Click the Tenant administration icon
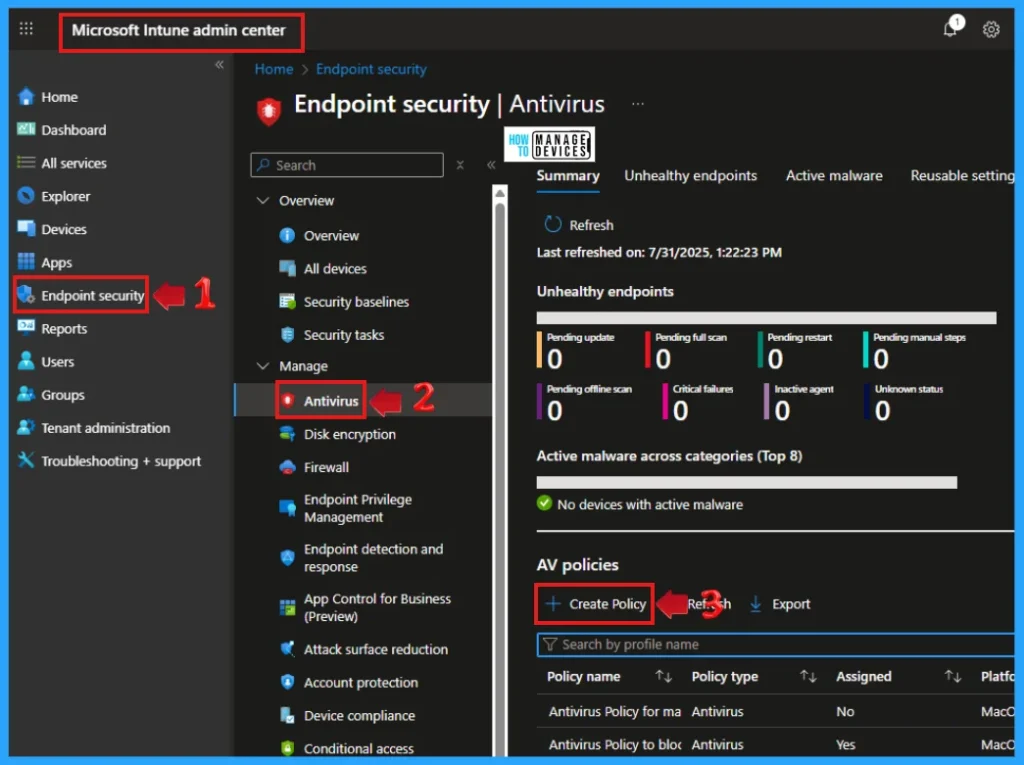The height and width of the screenshot is (765, 1024). [x=25, y=427]
